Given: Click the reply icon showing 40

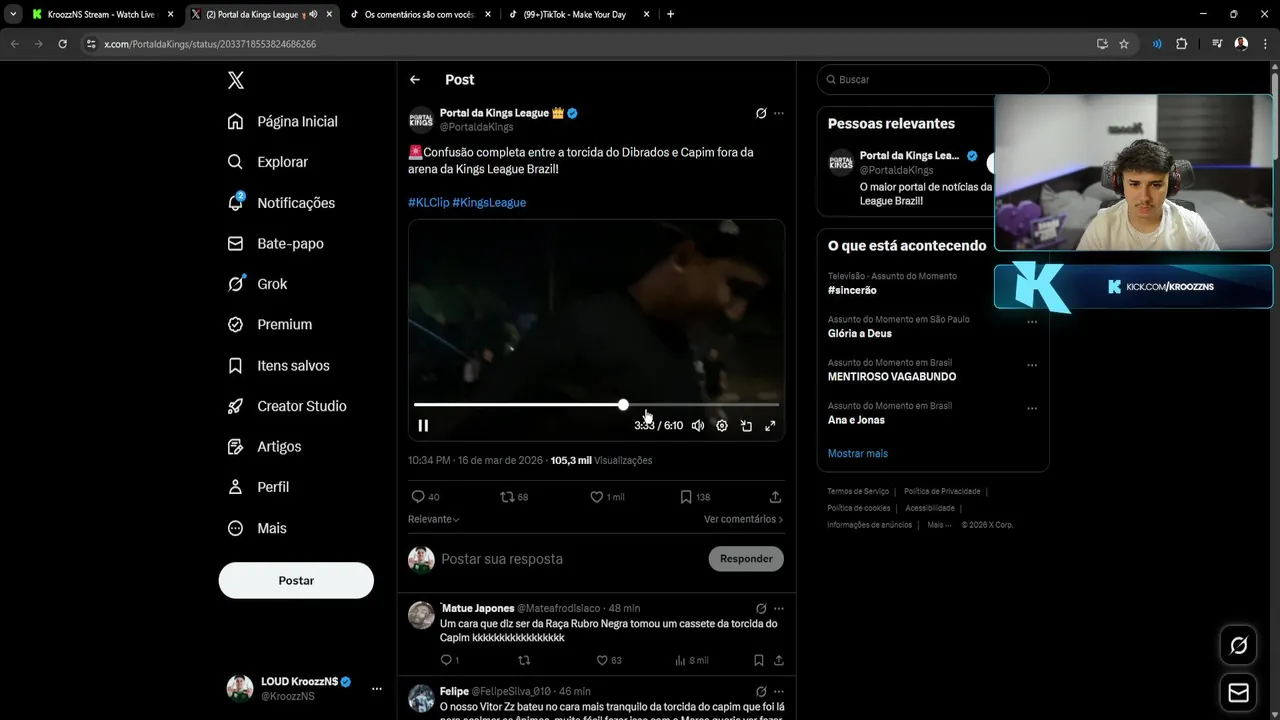Looking at the screenshot, I should click(x=425, y=497).
